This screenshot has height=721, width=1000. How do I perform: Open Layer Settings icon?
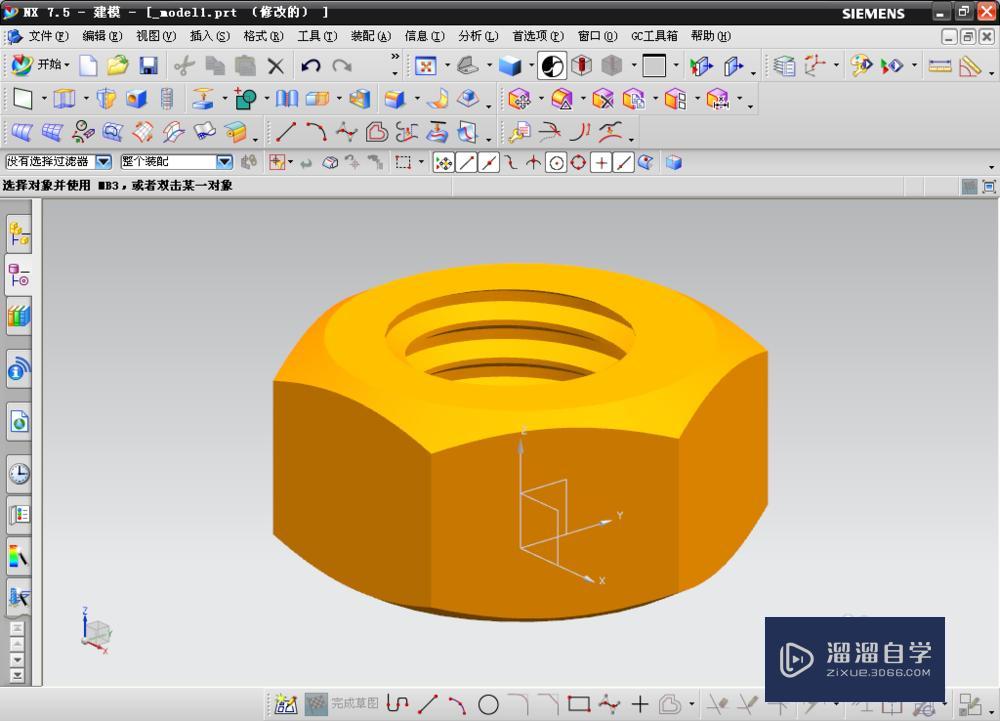click(x=784, y=66)
